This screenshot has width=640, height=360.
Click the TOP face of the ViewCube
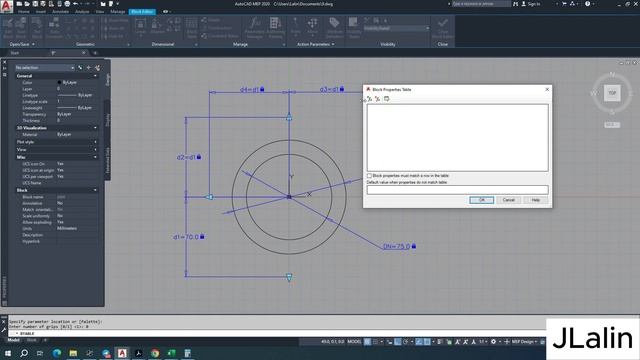612,93
